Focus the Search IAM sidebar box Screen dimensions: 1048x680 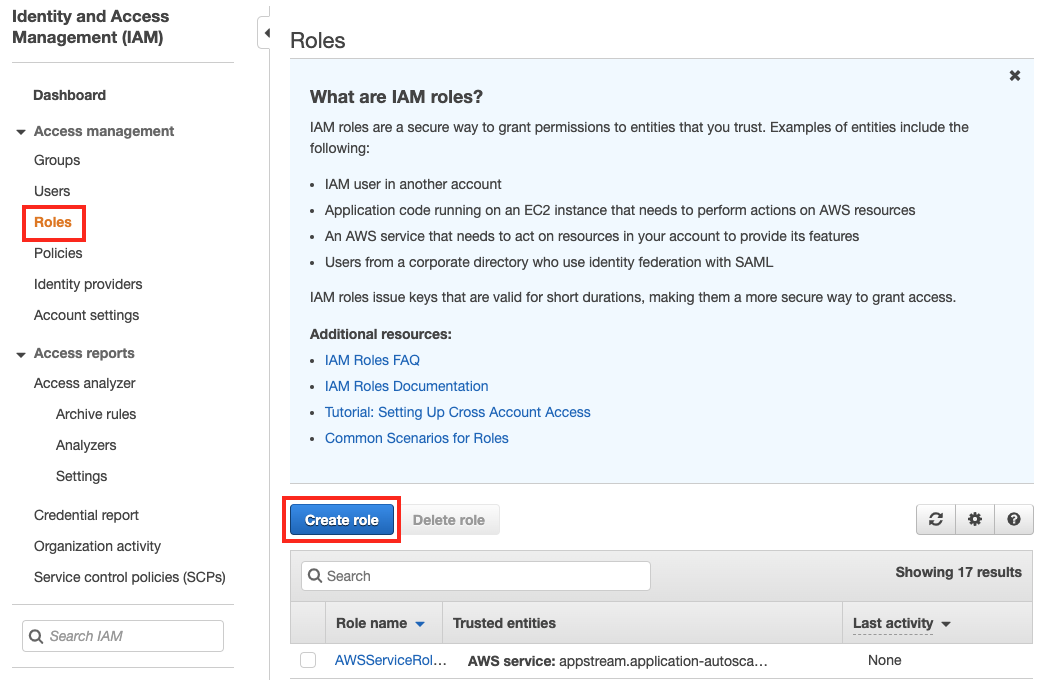[123, 636]
